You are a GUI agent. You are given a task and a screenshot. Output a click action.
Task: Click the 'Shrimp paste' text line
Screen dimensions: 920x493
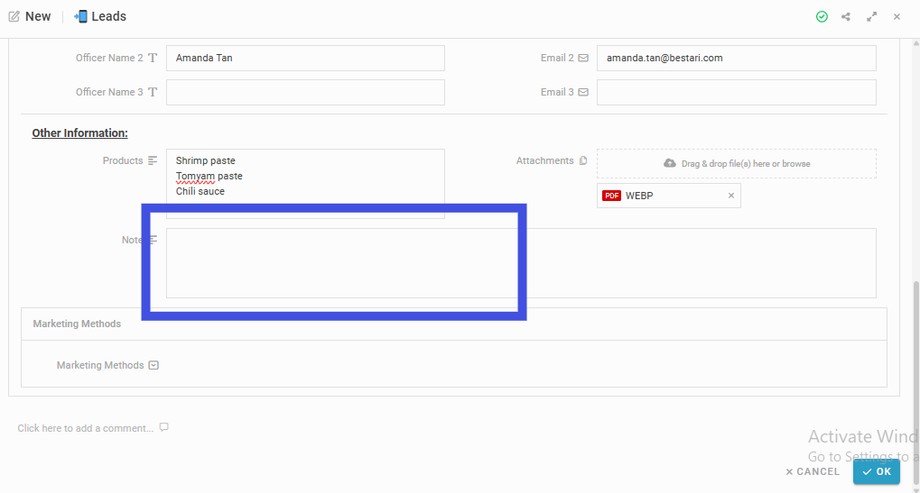click(x=205, y=160)
